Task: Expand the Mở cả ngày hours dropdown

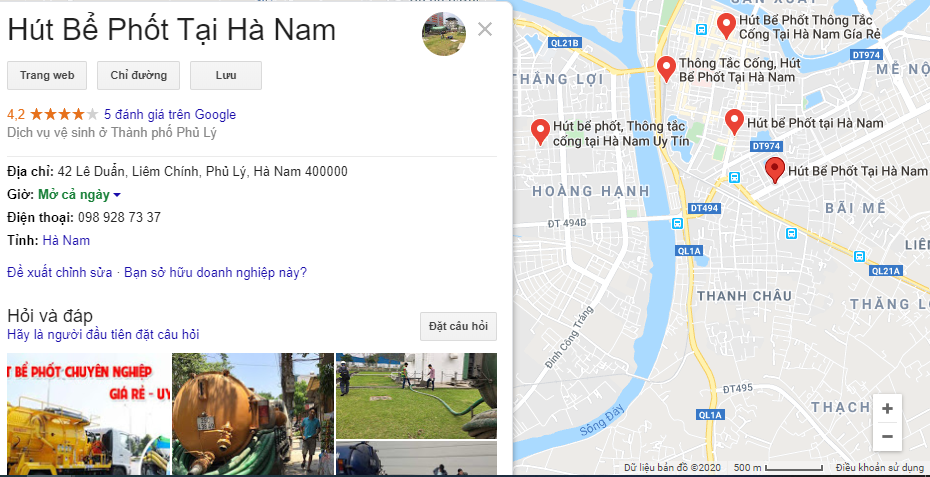Action: click(117, 195)
